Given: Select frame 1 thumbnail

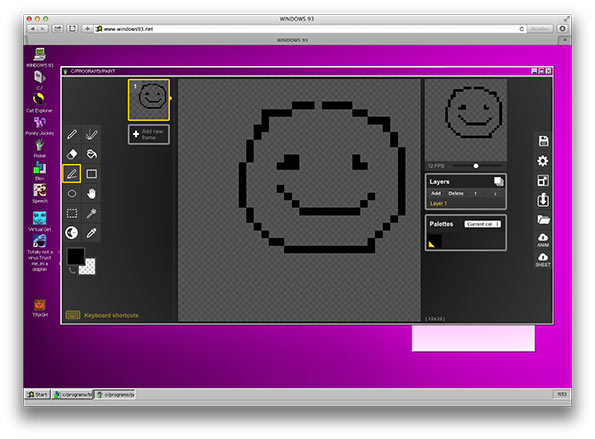Looking at the screenshot, I should (149, 100).
